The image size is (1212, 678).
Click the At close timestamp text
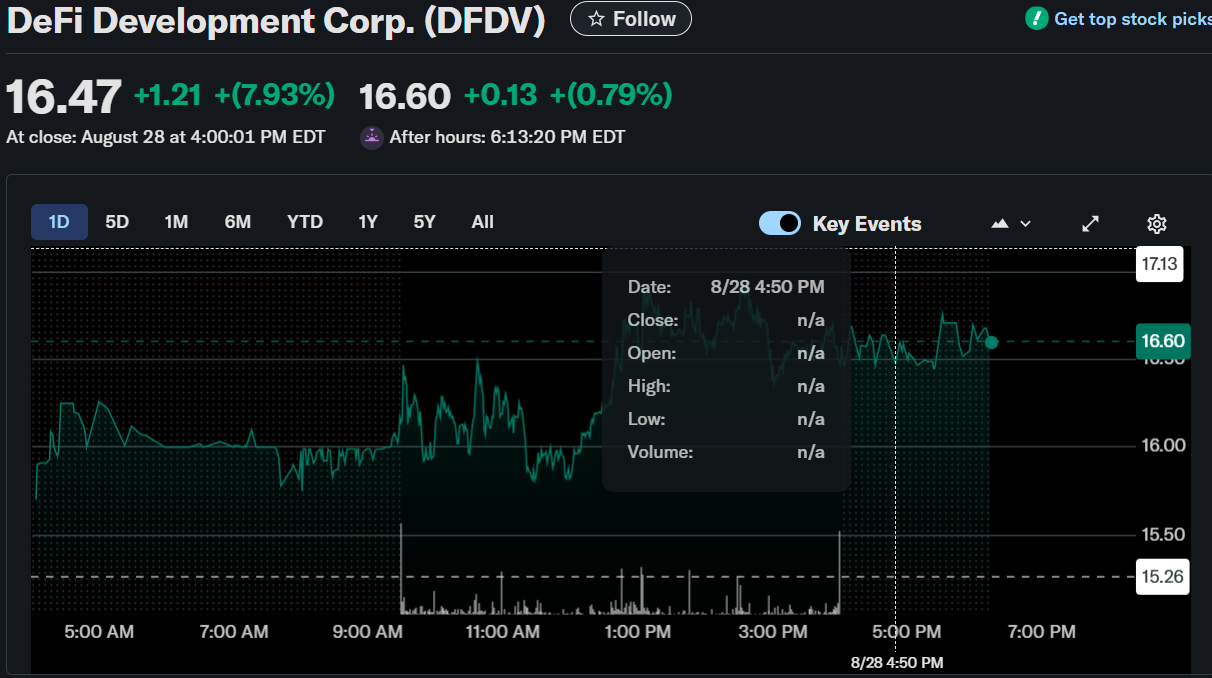point(166,138)
